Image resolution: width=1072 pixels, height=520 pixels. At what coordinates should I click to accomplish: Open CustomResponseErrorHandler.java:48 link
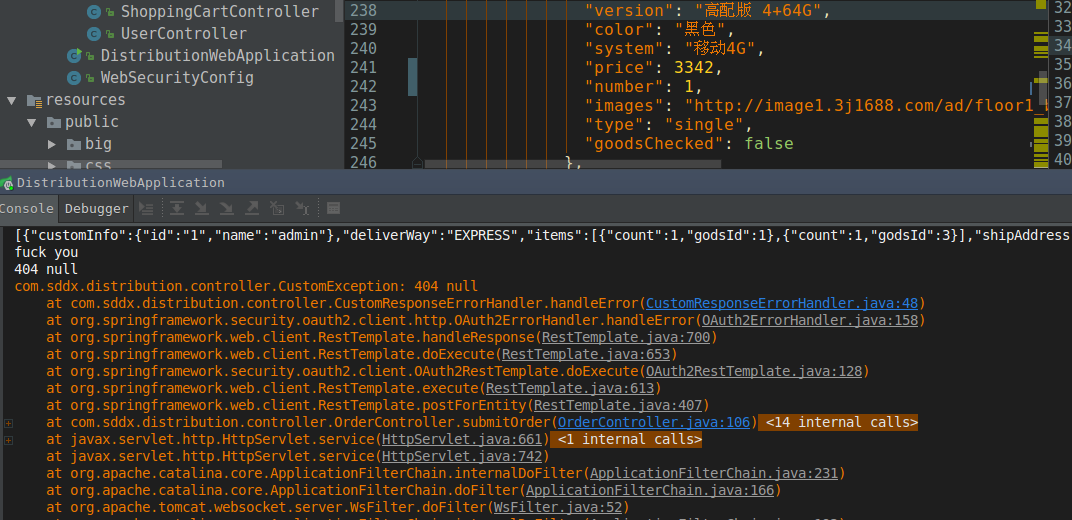point(783,303)
